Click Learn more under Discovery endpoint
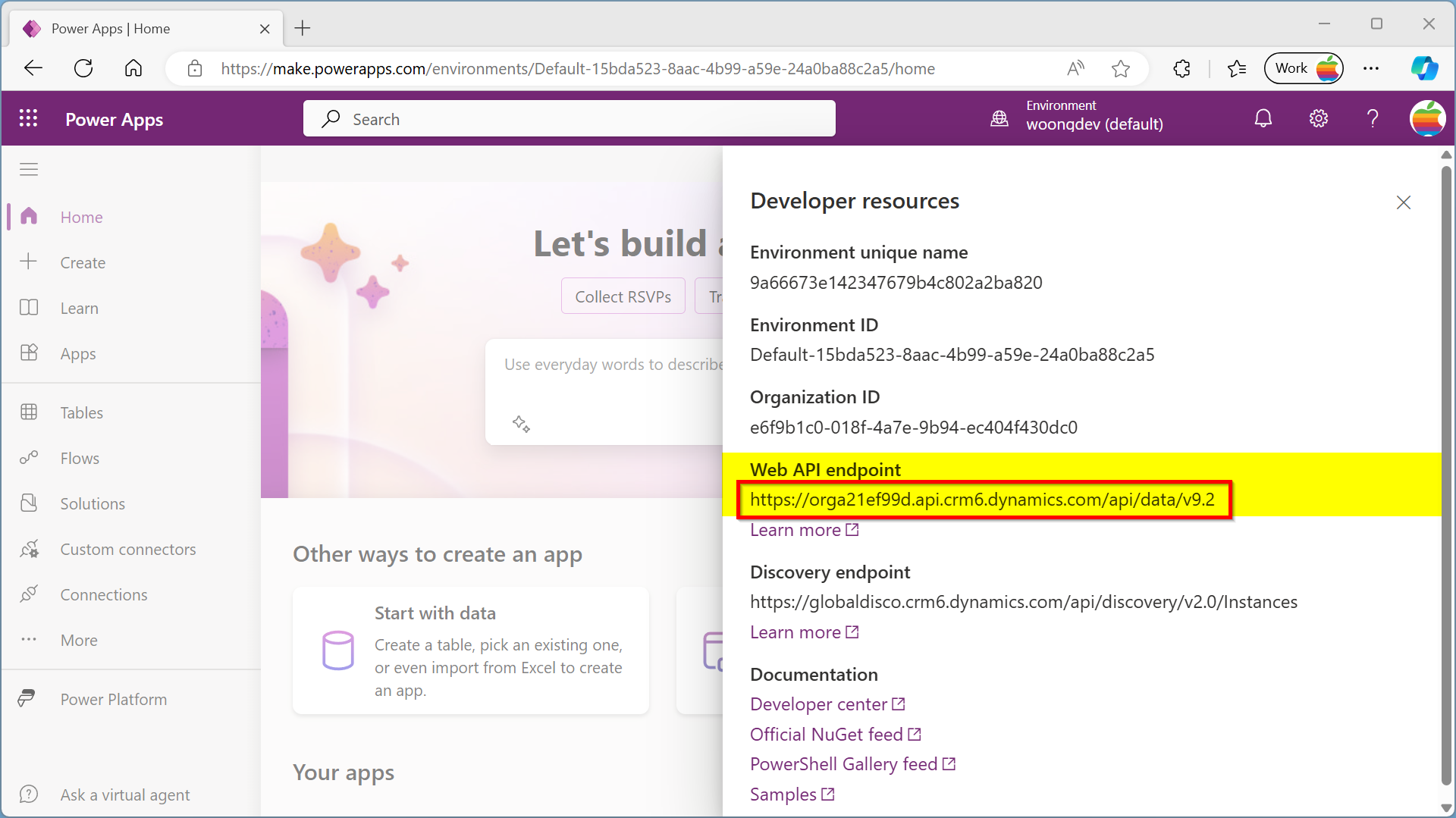 click(804, 632)
